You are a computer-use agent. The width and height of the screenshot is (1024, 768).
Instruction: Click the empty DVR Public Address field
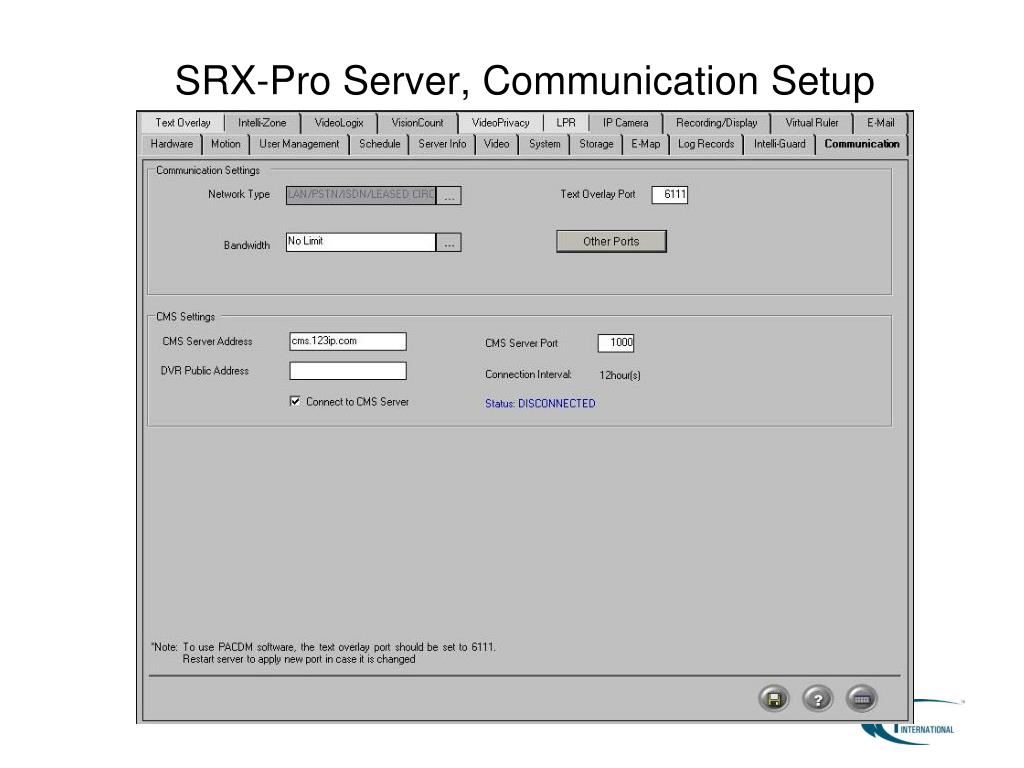[x=348, y=371]
